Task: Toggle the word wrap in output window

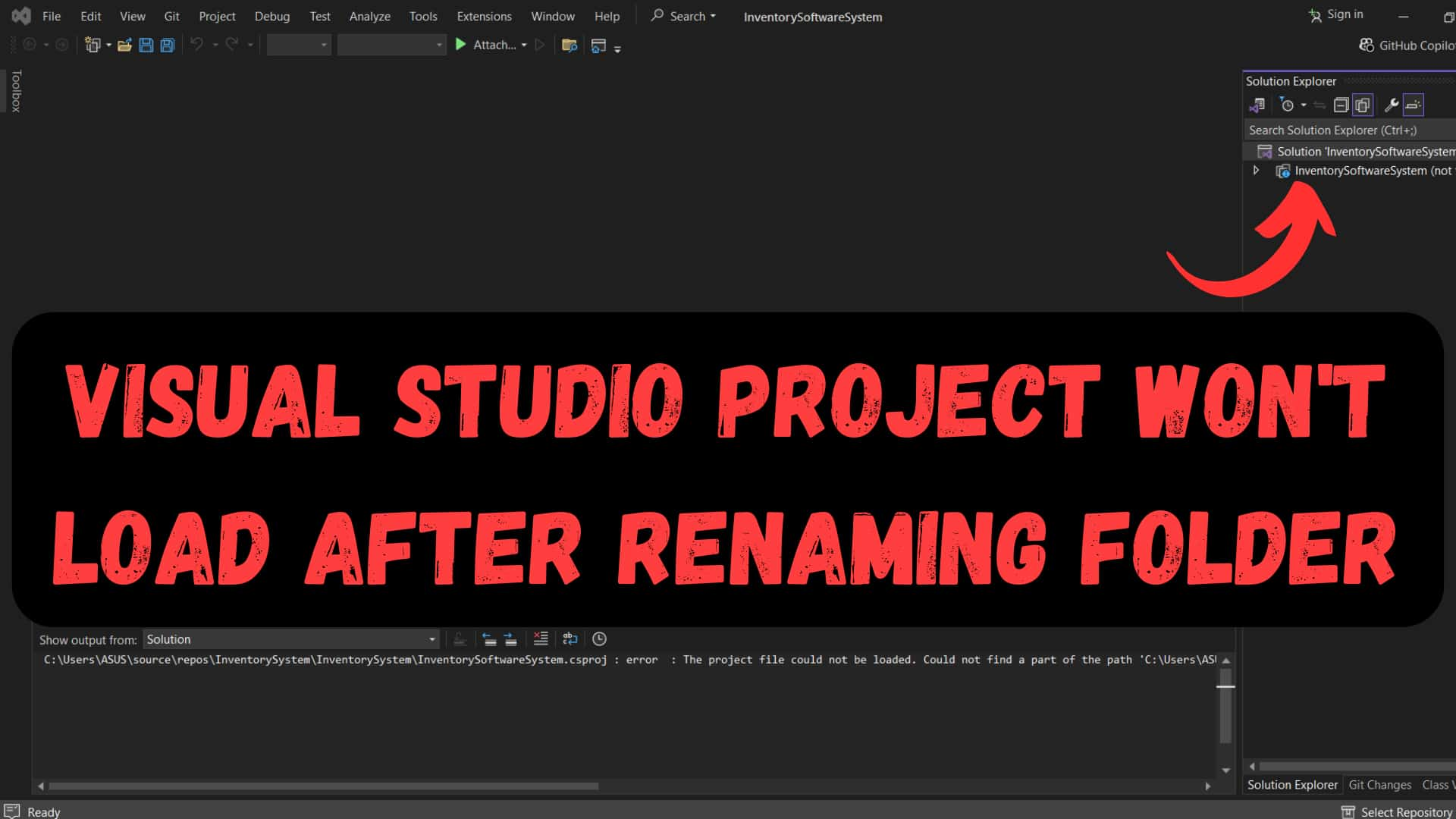Action: 570,639
